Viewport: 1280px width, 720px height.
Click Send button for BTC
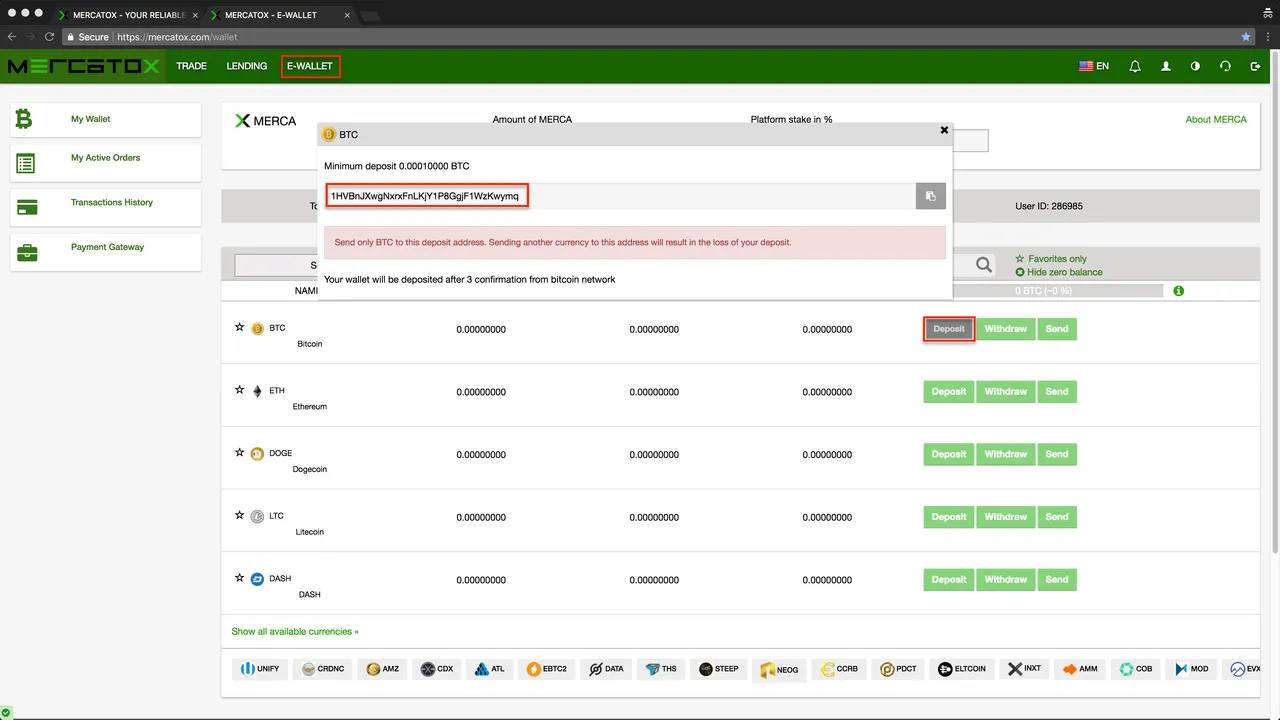click(x=1057, y=329)
